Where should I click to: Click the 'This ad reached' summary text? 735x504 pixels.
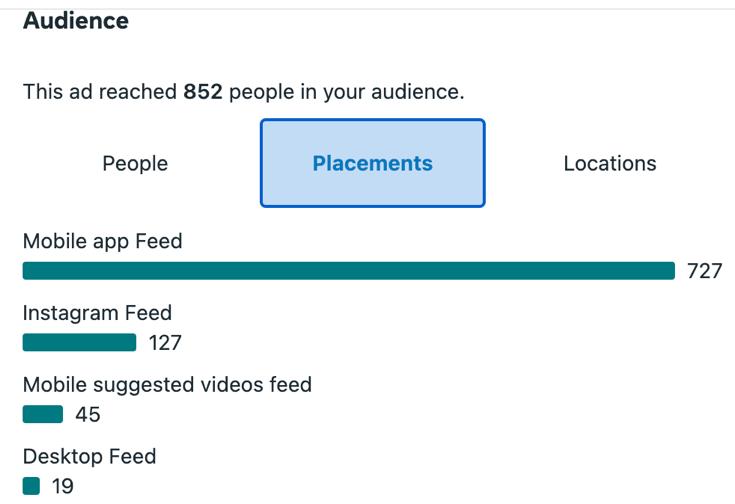[x=100, y=92]
